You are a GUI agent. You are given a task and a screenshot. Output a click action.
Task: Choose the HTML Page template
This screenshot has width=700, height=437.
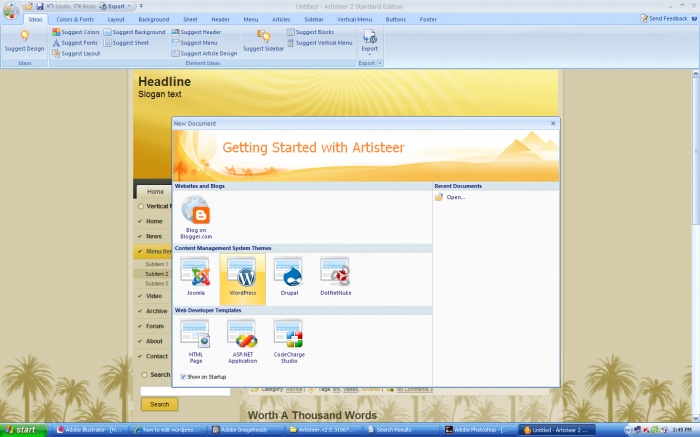point(196,341)
